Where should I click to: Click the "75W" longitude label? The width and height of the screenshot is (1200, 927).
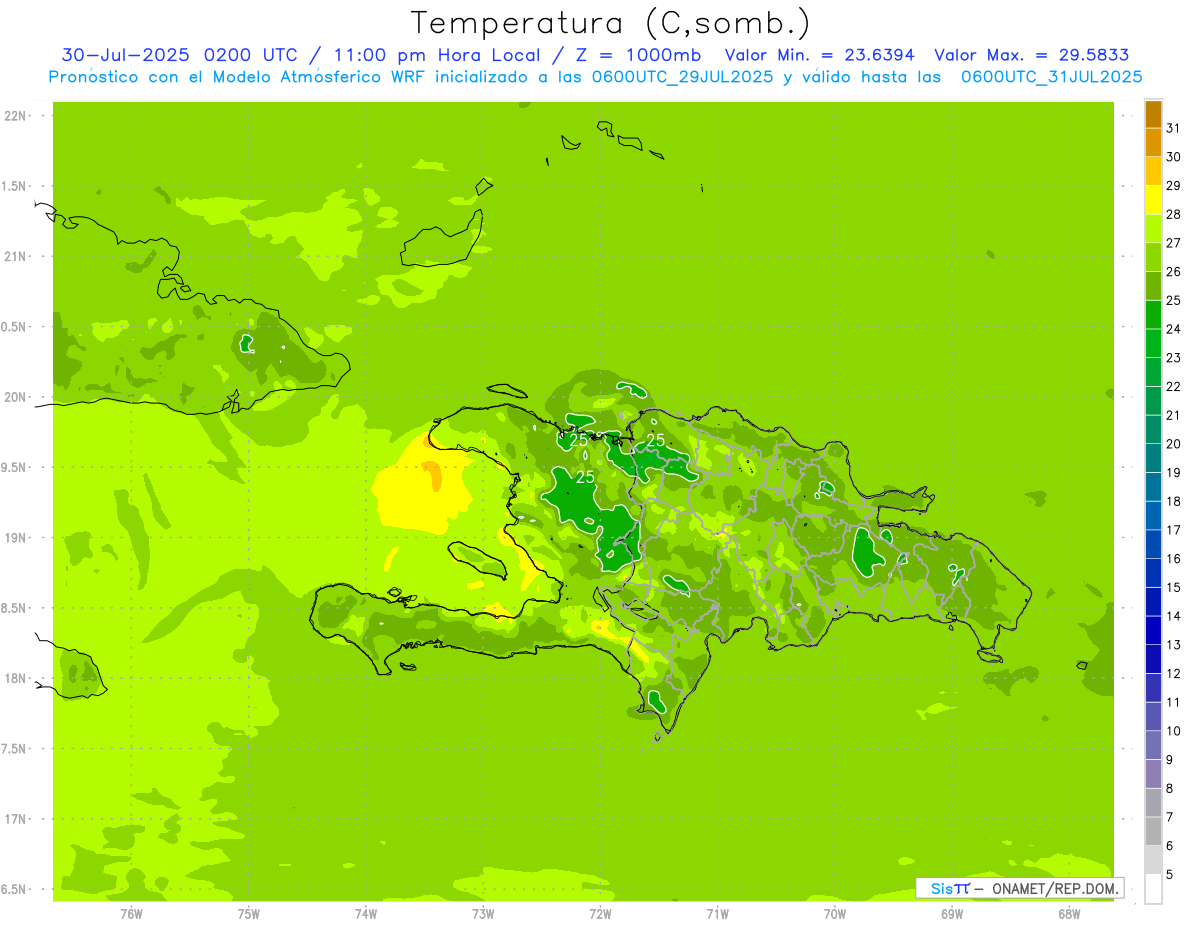pos(249,913)
